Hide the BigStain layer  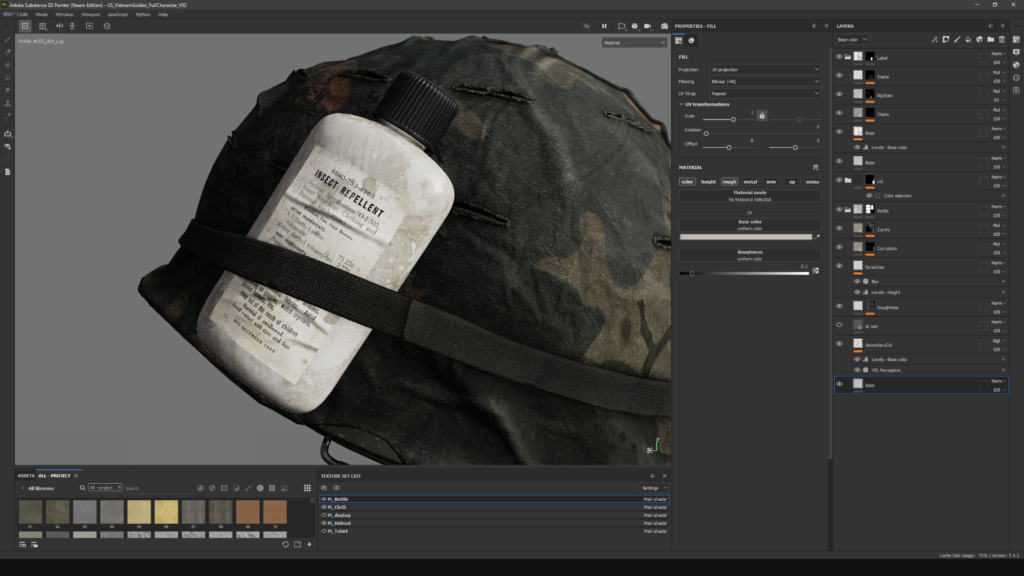click(839, 95)
